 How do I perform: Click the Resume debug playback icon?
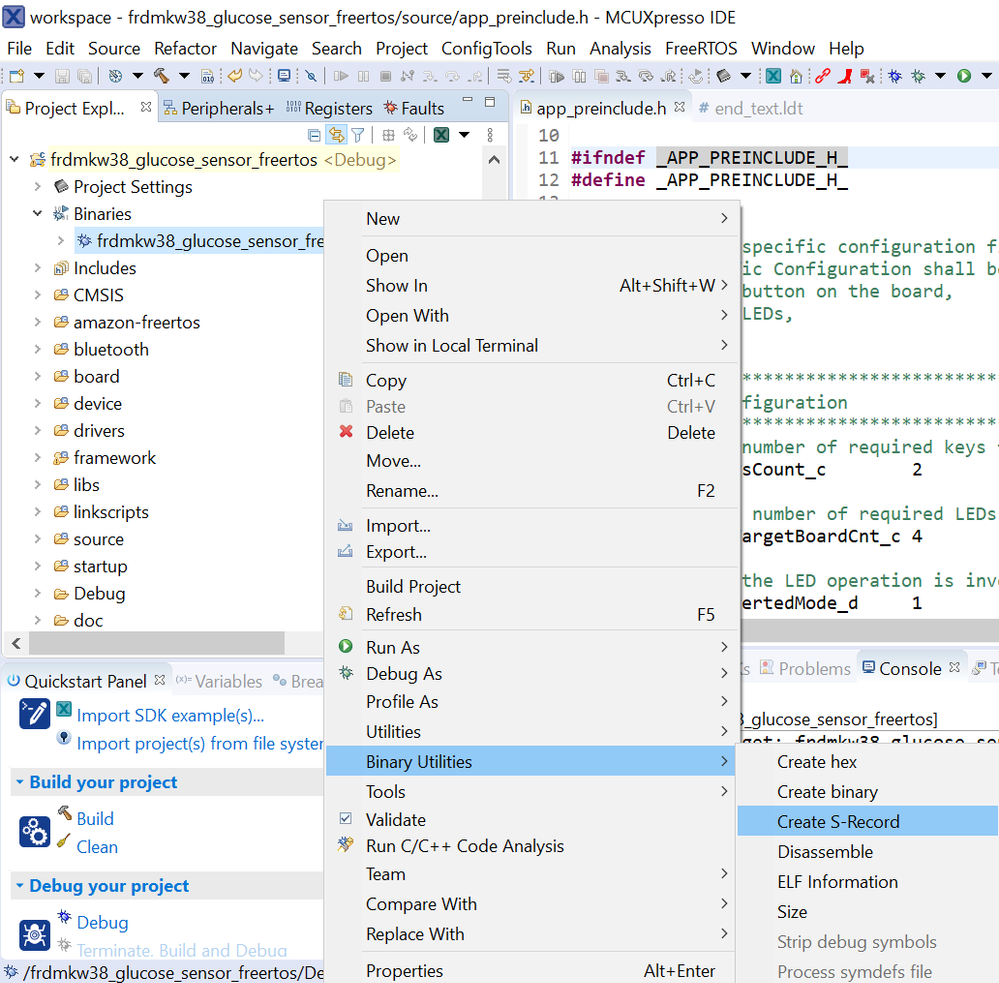click(x=341, y=76)
